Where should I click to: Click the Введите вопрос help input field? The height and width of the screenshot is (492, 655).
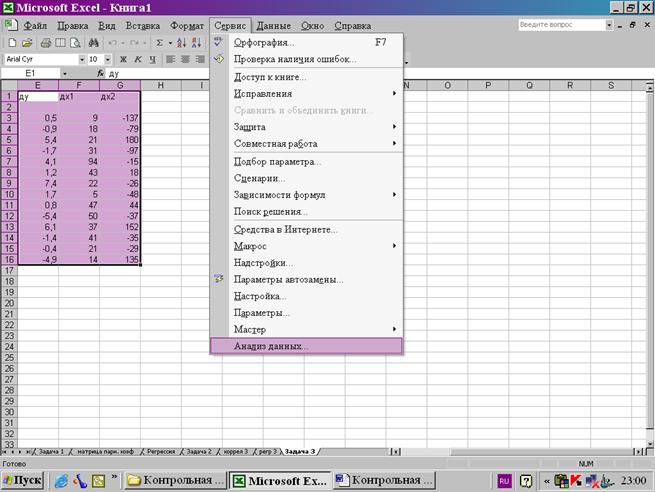click(x=561, y=25)
